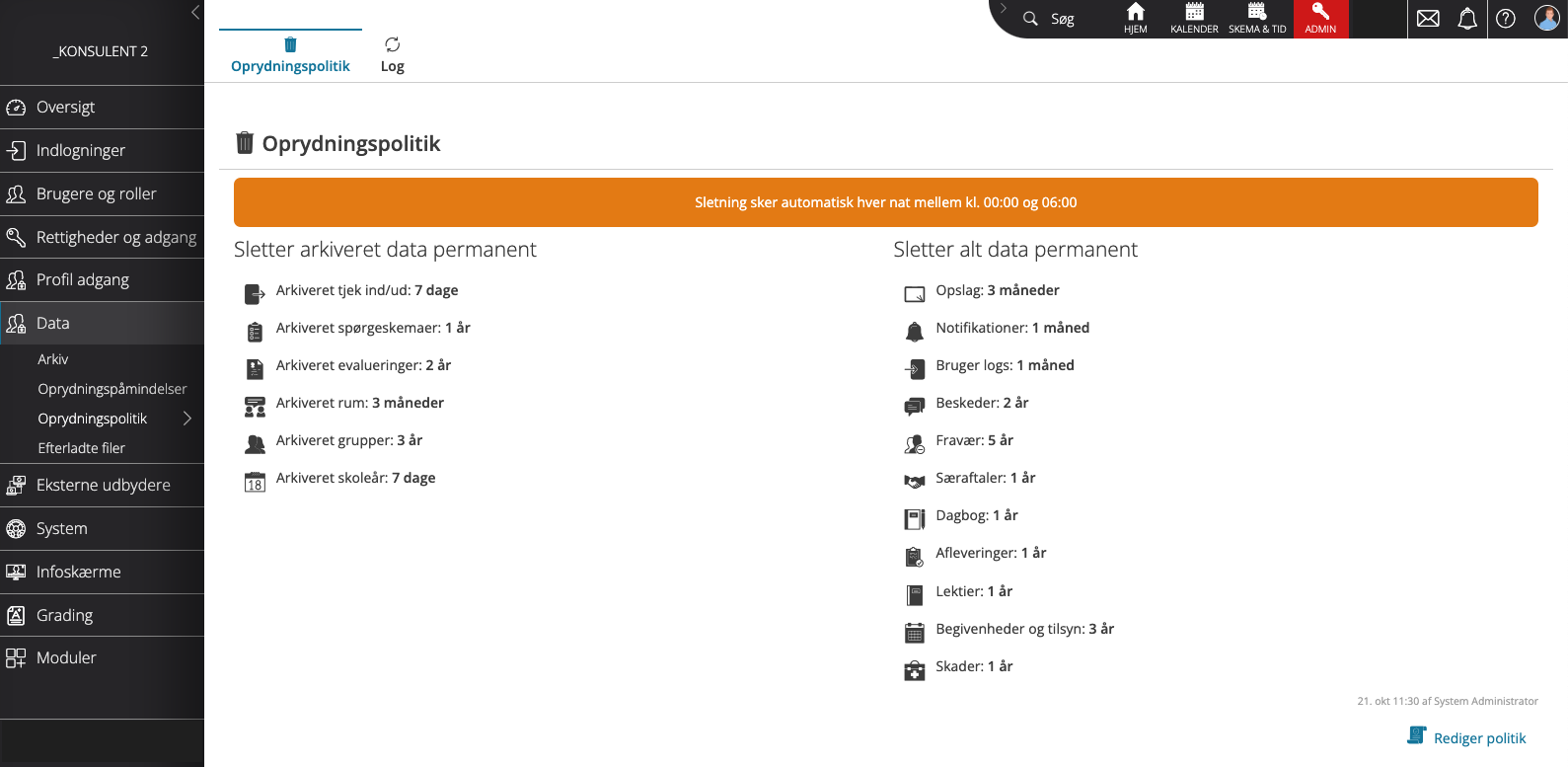Click 'Afleveringer: 1 år' text
Screen dimensions: 1568x767
991,553
